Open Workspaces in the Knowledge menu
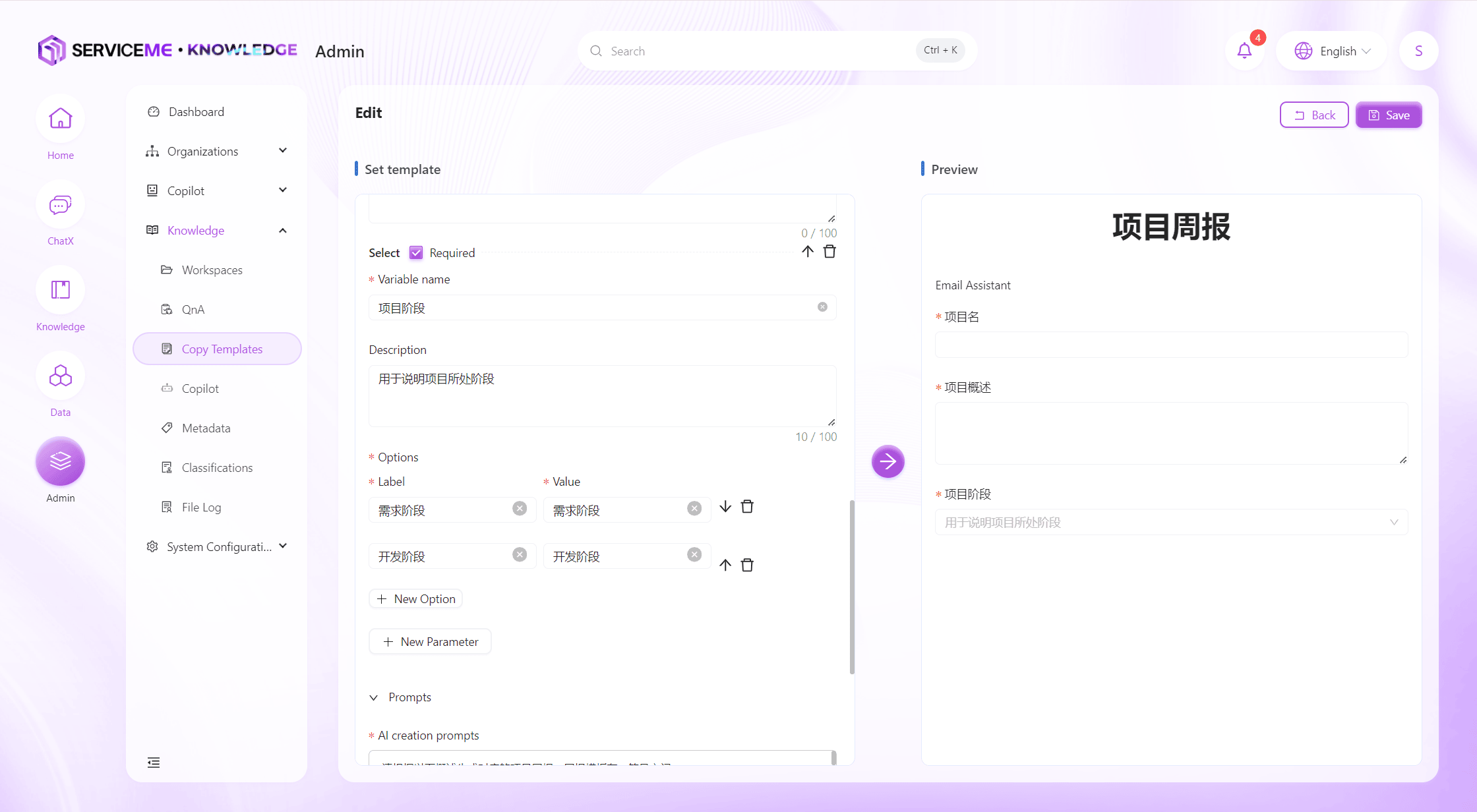 click(212, 270)
